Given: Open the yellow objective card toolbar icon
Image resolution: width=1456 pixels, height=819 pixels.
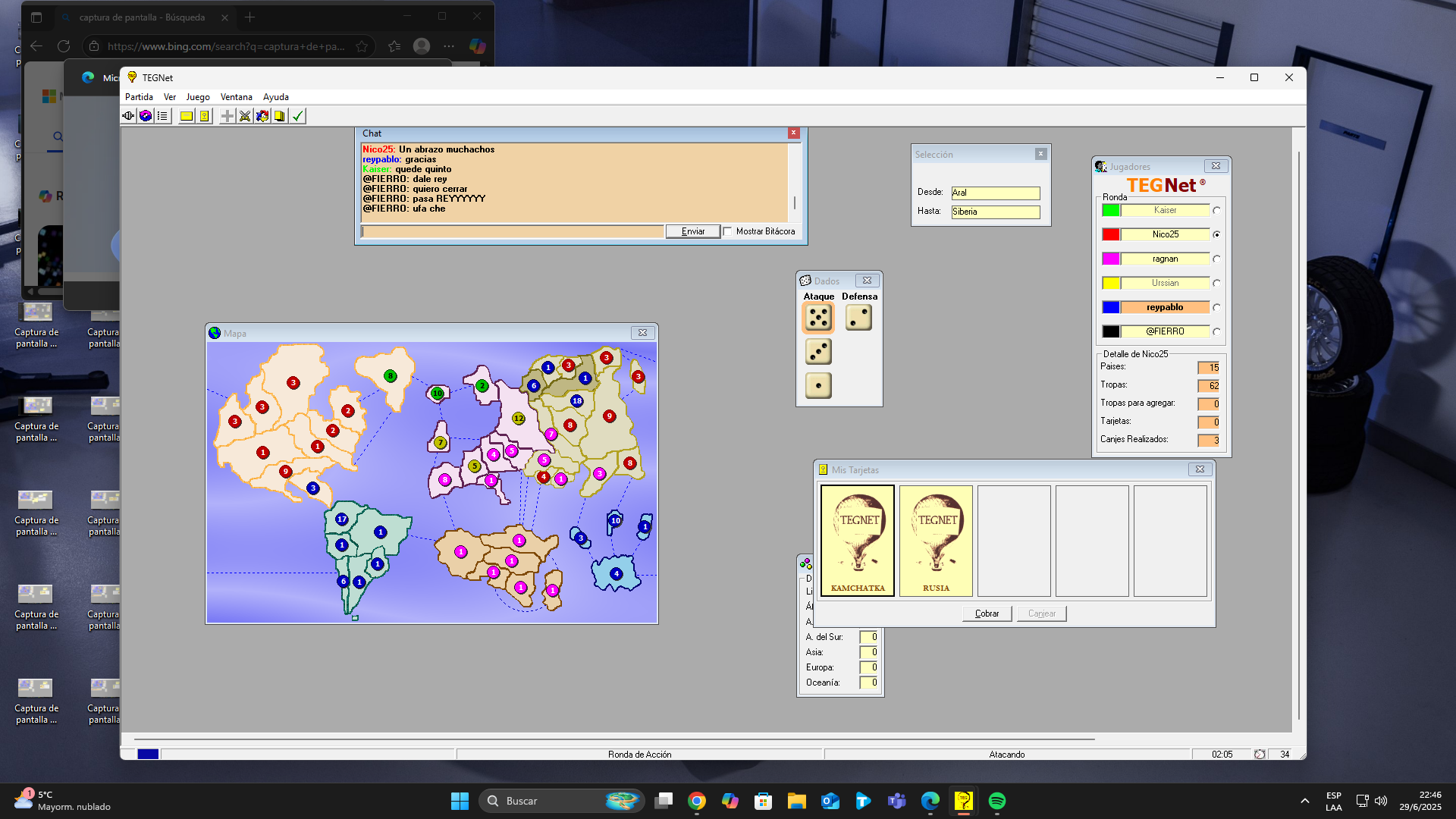Looking at the screenshot, I should [204, 116].
